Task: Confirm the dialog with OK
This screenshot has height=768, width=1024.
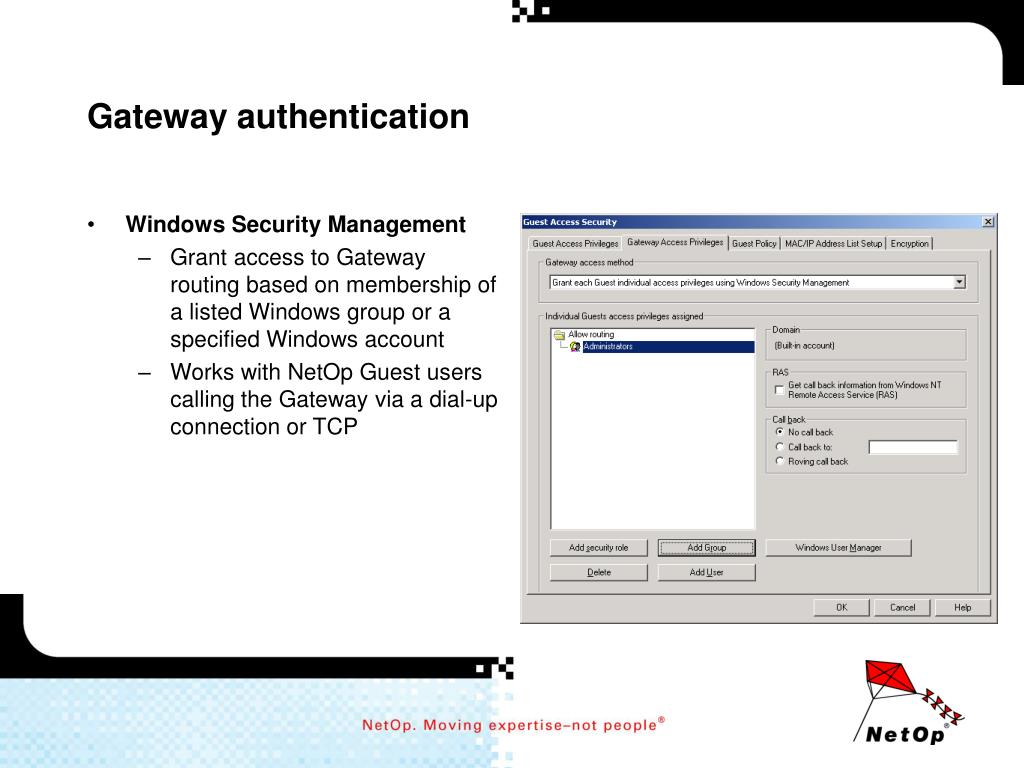Action: [x=842, y=608]
